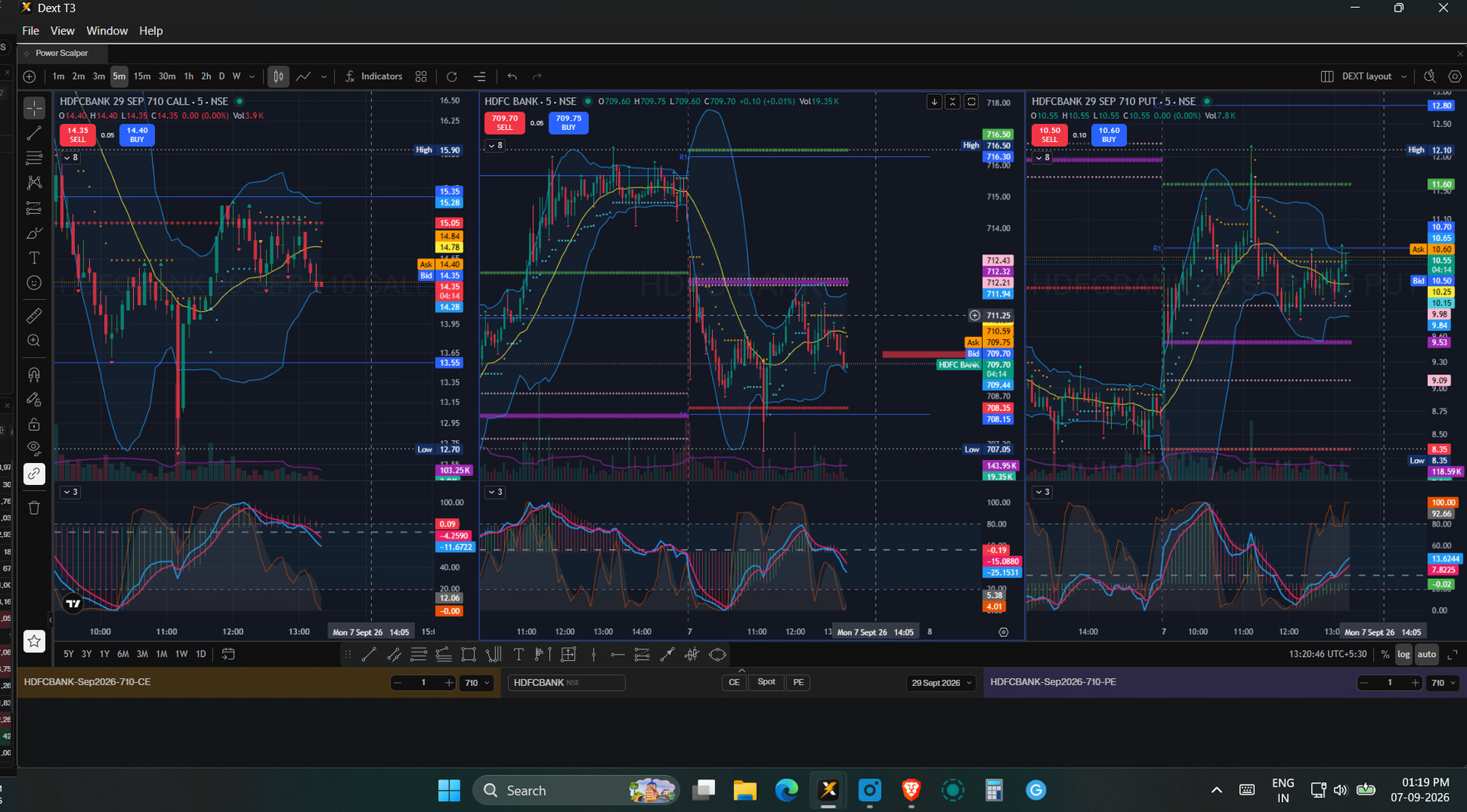The height and width of the screenshot is (812, 1467).
Task: Open the 710 strike dropdown for CE
Action: pyautogui.click(x=478, y=684)
